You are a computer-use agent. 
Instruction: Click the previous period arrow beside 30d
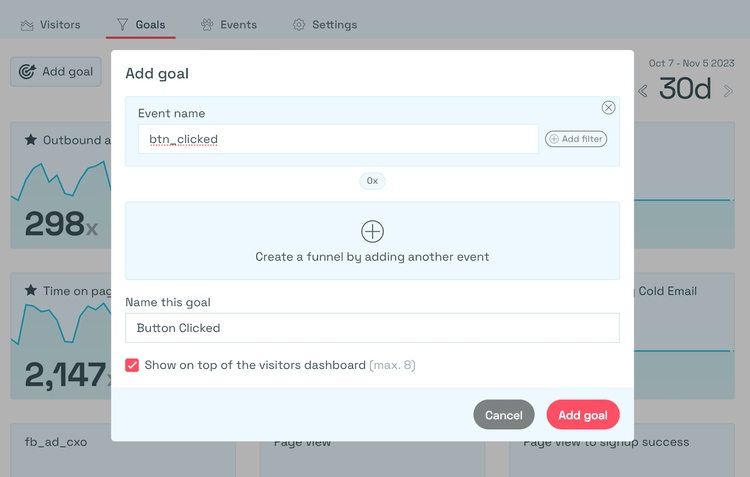coord(643,91)
